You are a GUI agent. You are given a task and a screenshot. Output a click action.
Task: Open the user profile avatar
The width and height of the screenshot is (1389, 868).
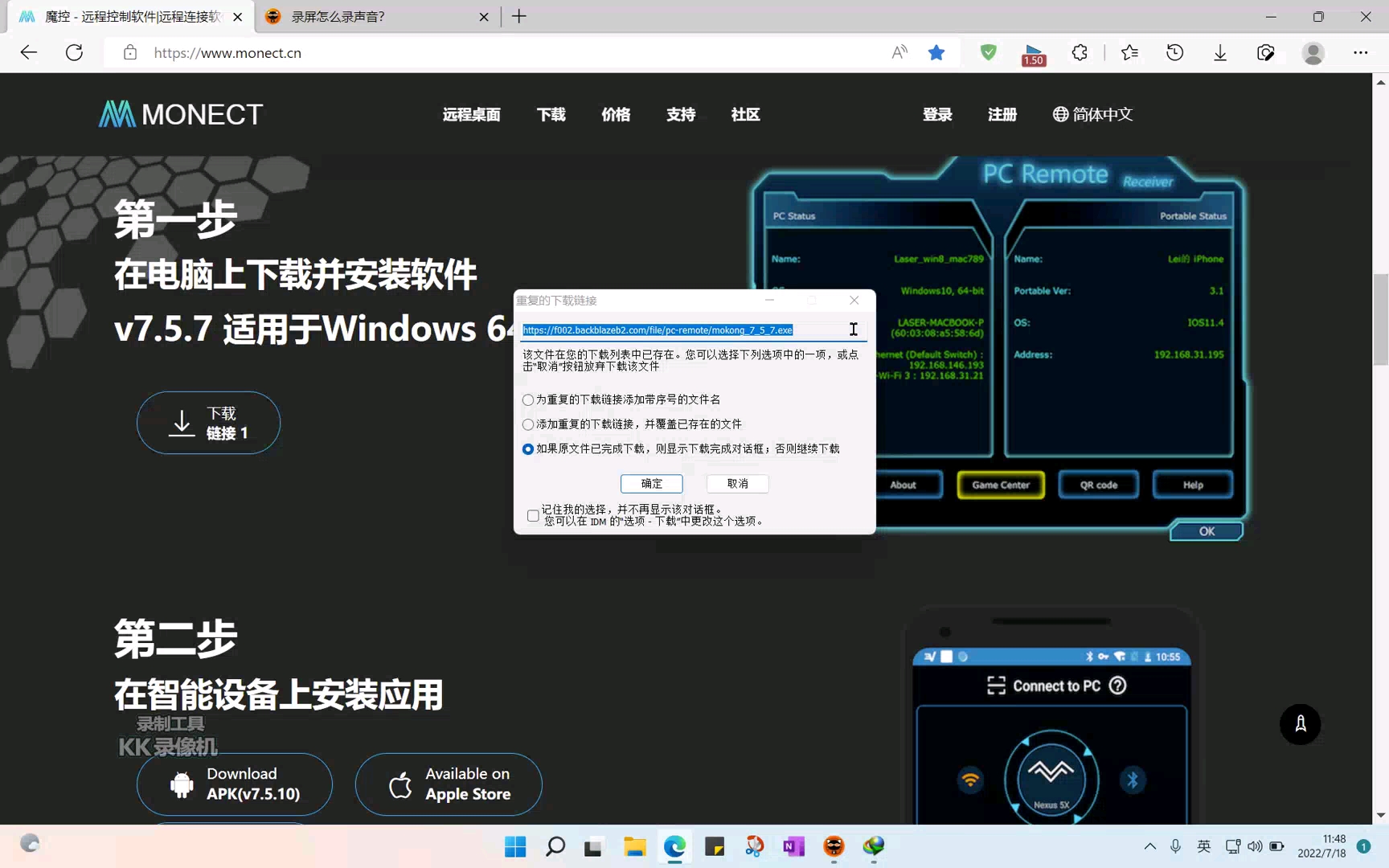1313,53
